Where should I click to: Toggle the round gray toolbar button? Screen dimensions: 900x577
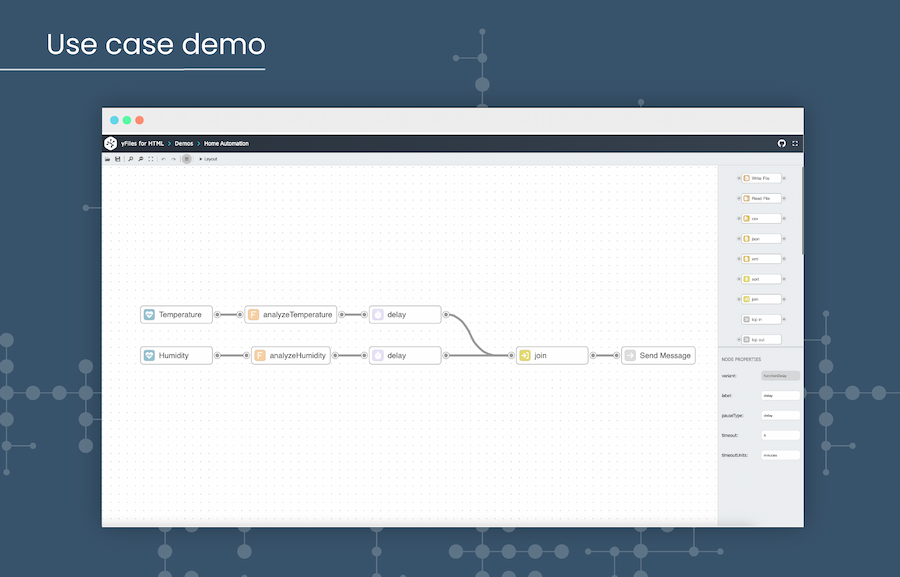pos(186,159)
